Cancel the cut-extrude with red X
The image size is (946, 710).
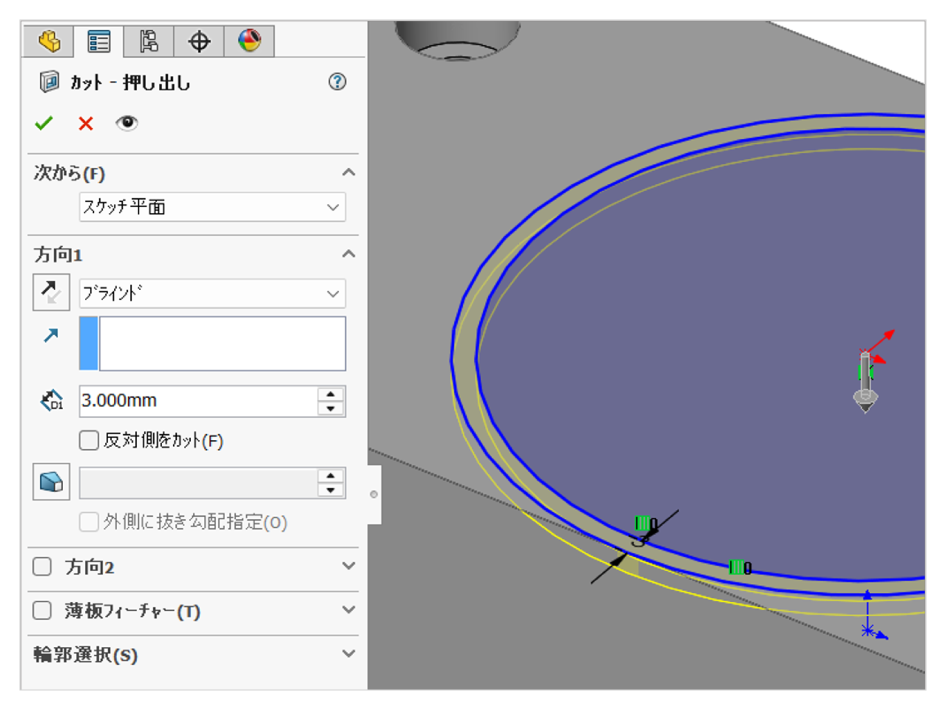coord(85,123)
